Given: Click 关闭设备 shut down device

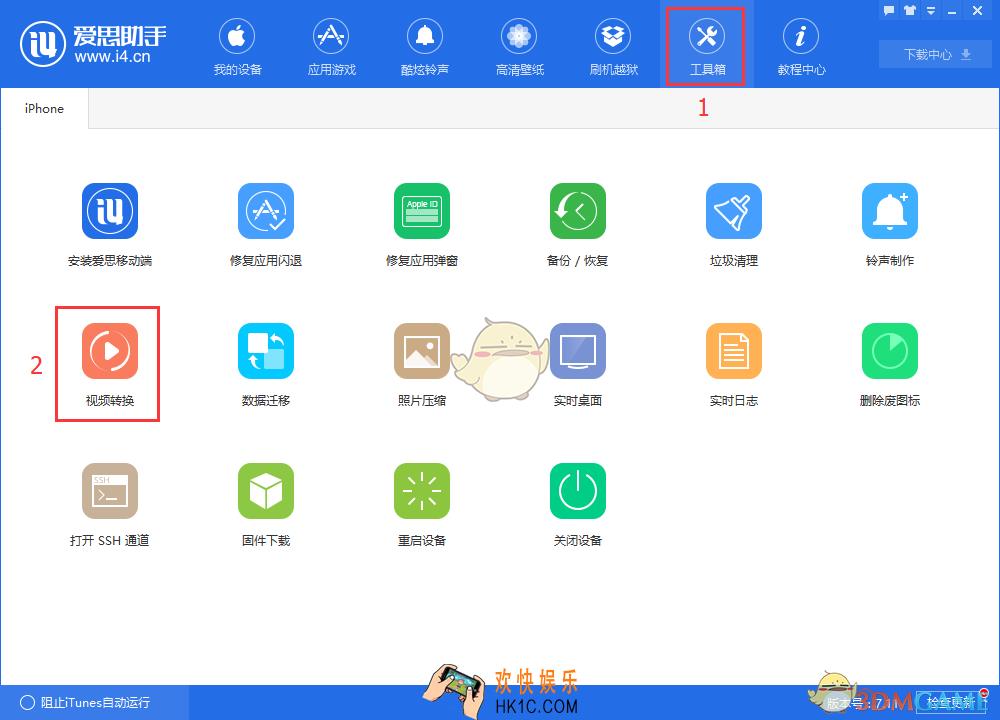Looking at the screenshot, I should (578, 504).
